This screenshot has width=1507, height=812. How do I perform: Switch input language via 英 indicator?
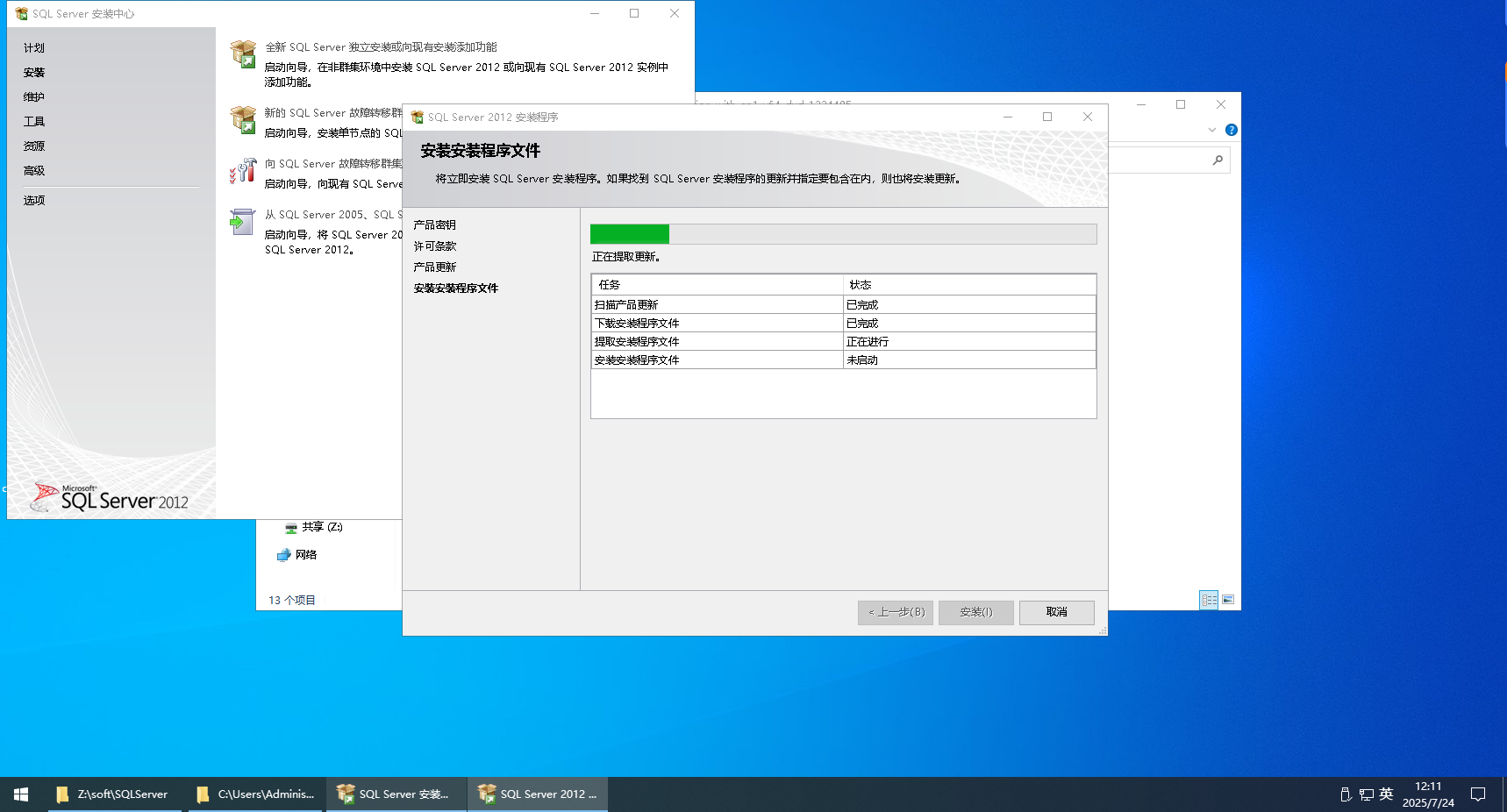[x=1386, y=794]
